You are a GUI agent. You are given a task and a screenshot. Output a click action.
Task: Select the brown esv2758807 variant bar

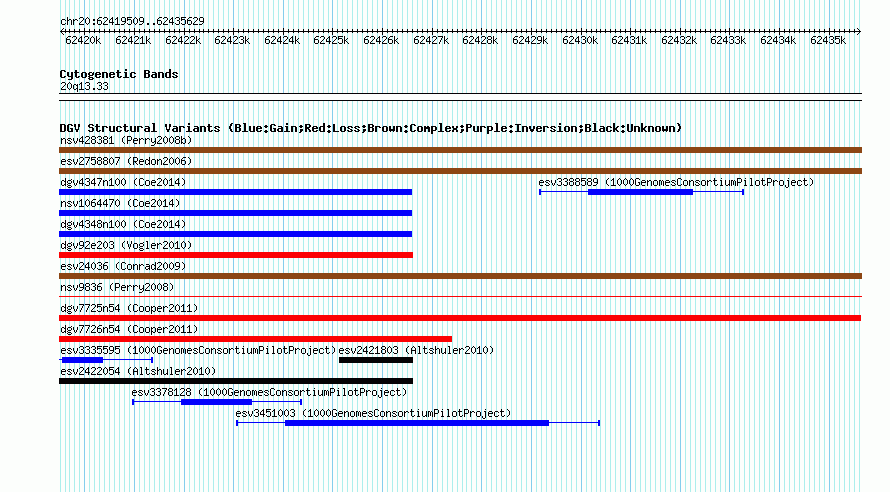tap(460, 171)
